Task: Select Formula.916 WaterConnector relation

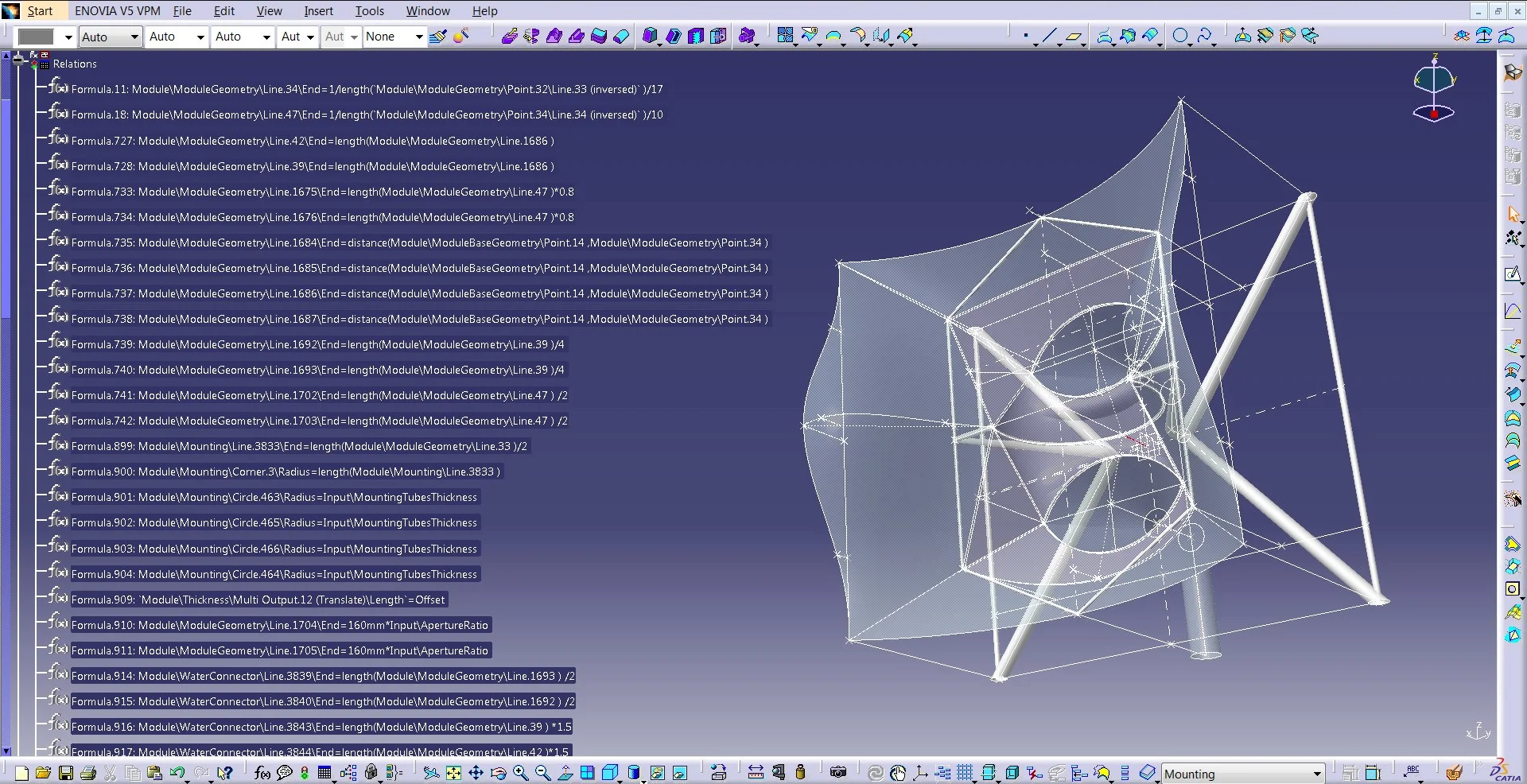Action: 321,727
